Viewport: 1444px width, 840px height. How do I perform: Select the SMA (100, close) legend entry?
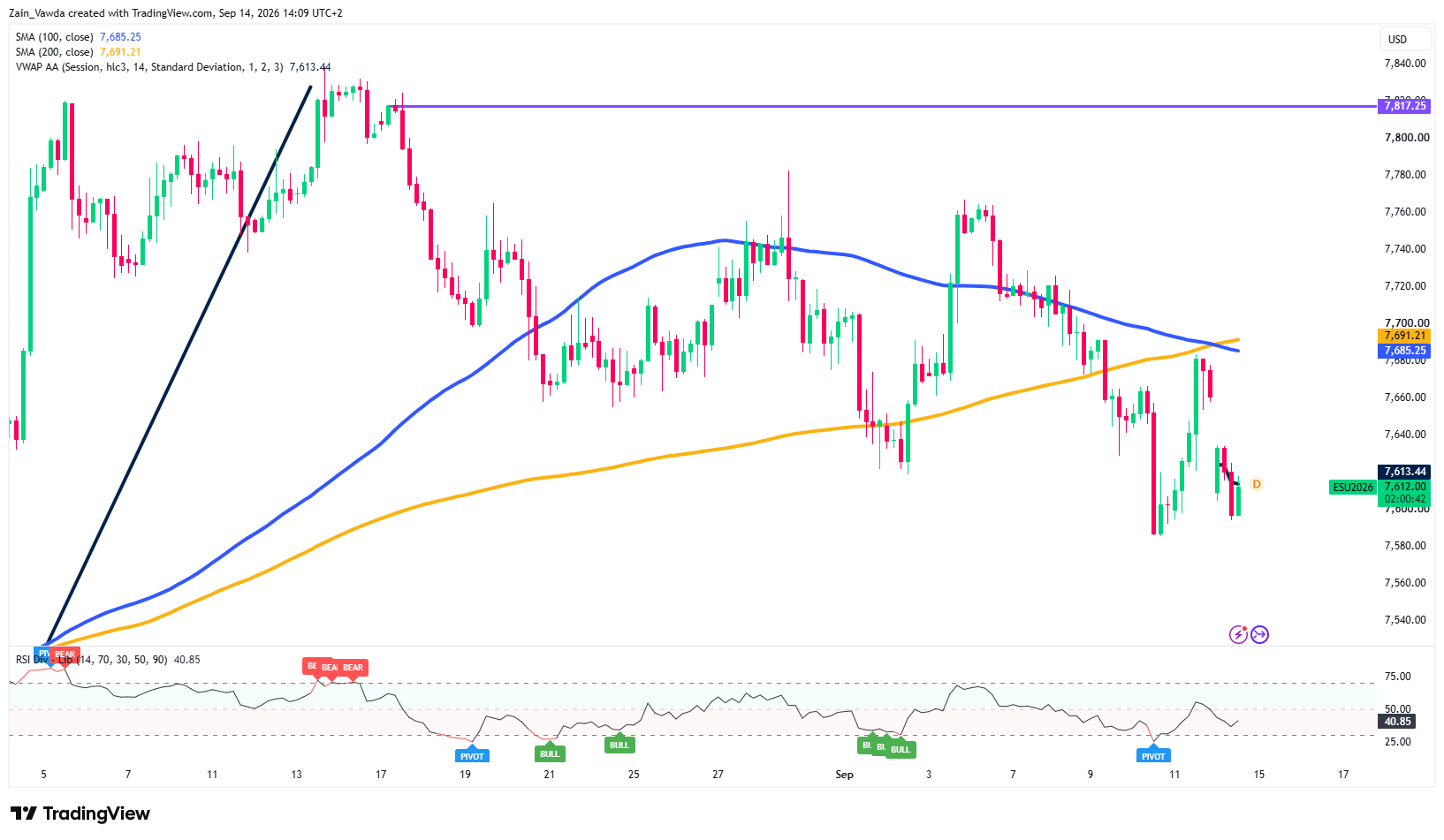(x=79, y=37)
